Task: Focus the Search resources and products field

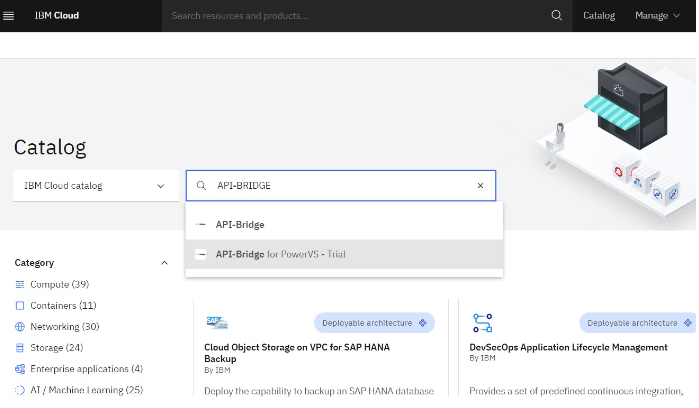Action: [357, 16]
